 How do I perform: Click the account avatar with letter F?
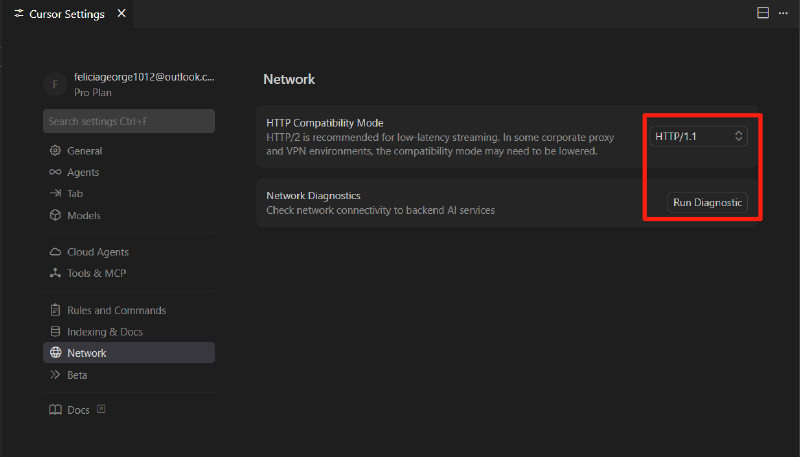[55, 84]
